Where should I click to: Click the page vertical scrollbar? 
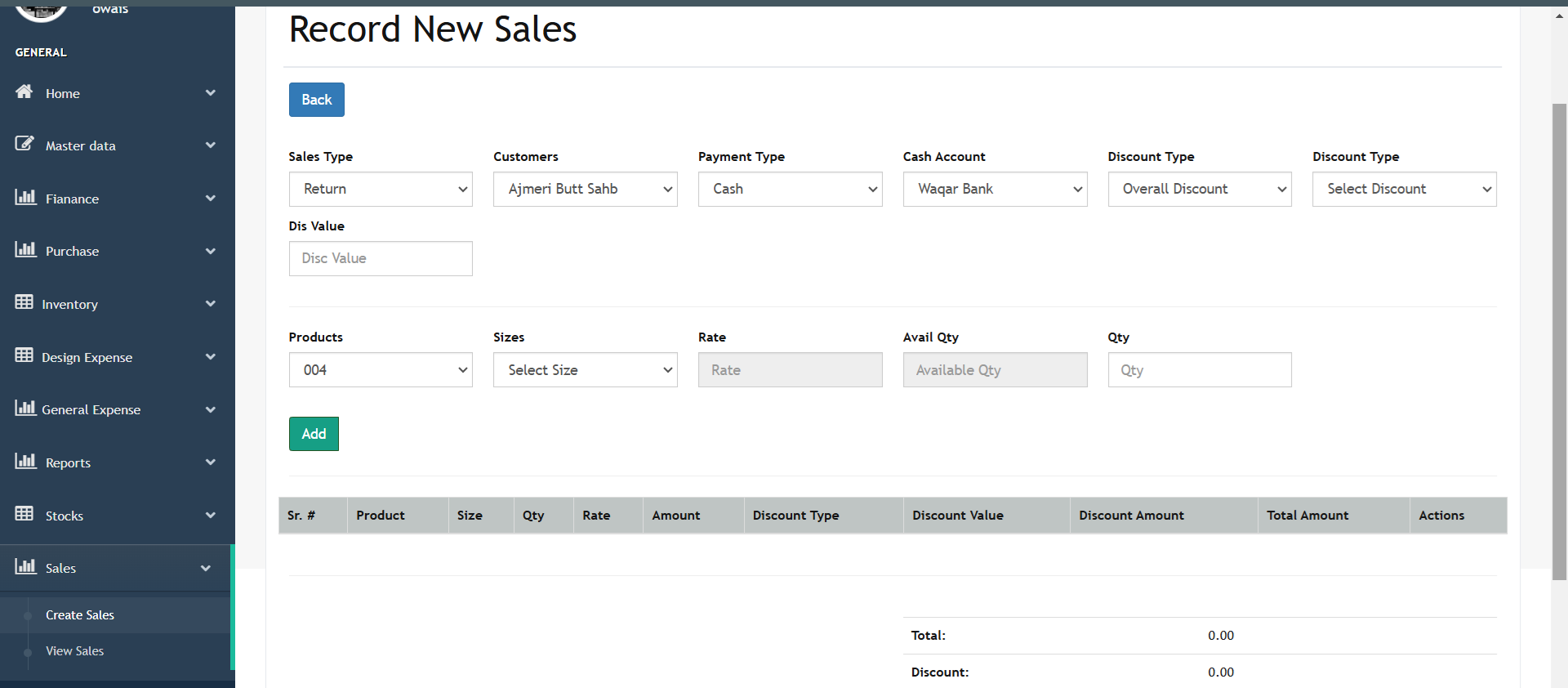pos(1559,343)
